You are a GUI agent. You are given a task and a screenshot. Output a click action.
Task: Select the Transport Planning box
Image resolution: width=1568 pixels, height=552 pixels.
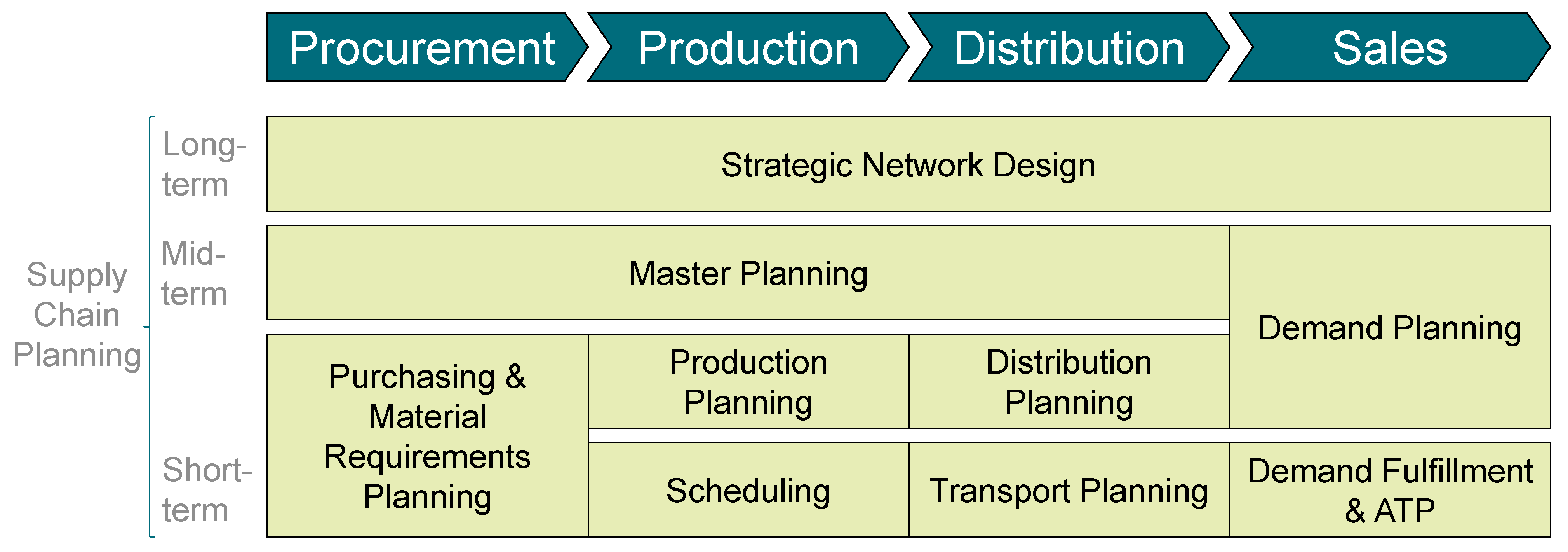[x=1068, y=491]
